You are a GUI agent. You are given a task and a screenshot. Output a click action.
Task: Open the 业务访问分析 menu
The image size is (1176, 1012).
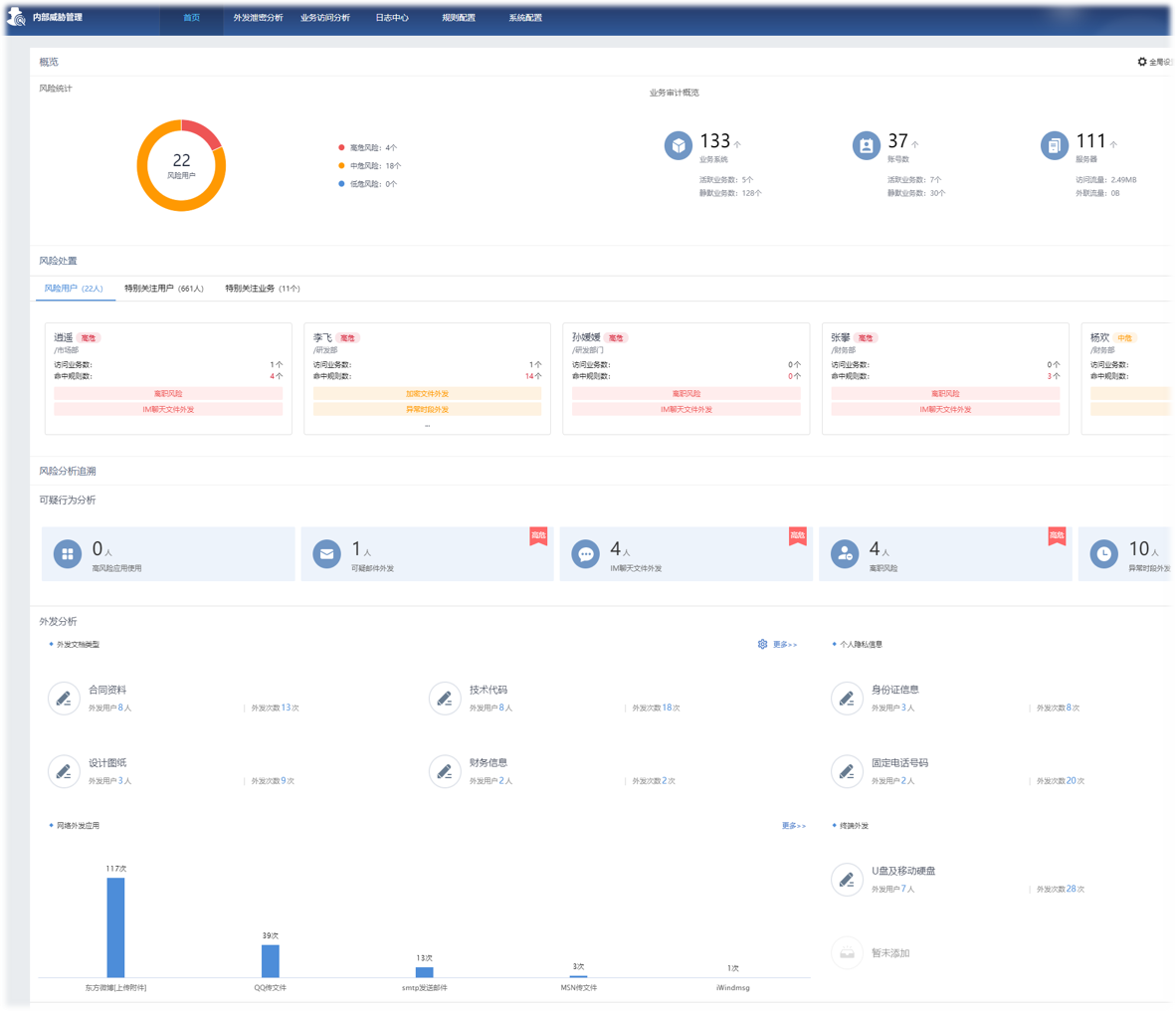[324, 17]
